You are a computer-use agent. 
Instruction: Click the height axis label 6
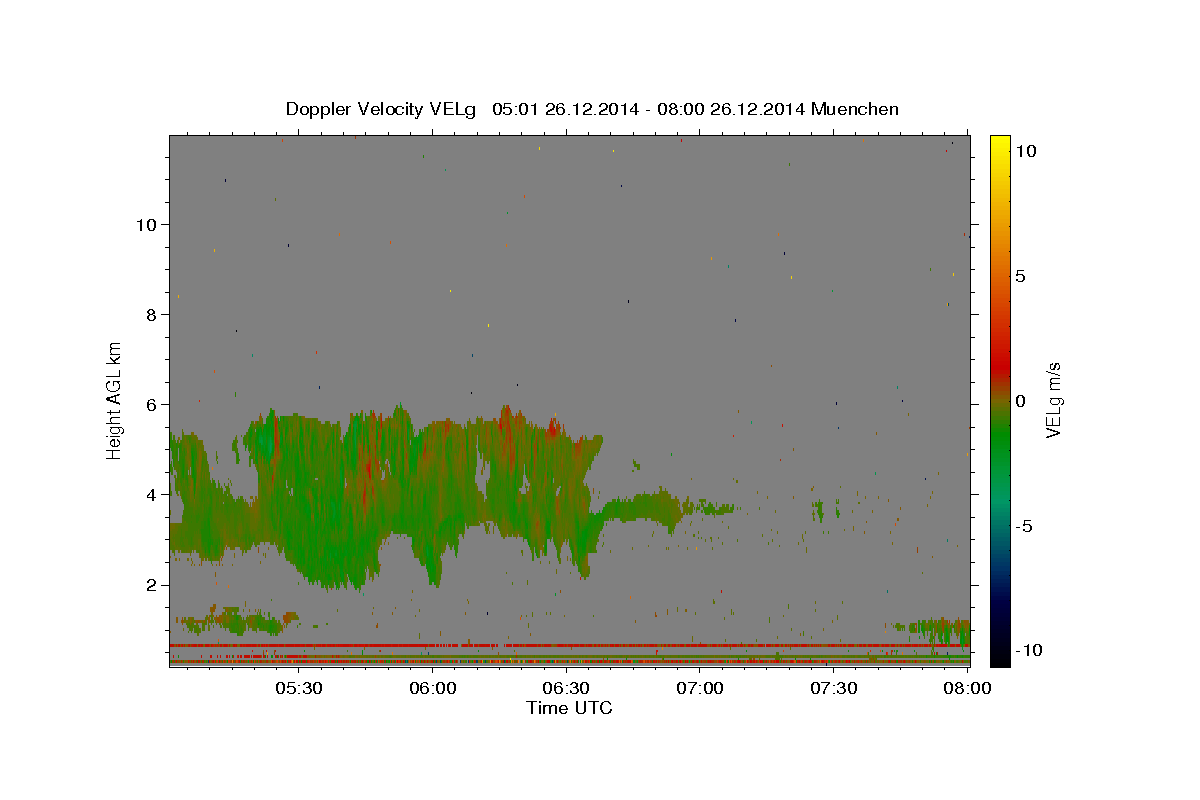(x=152, y=404)
